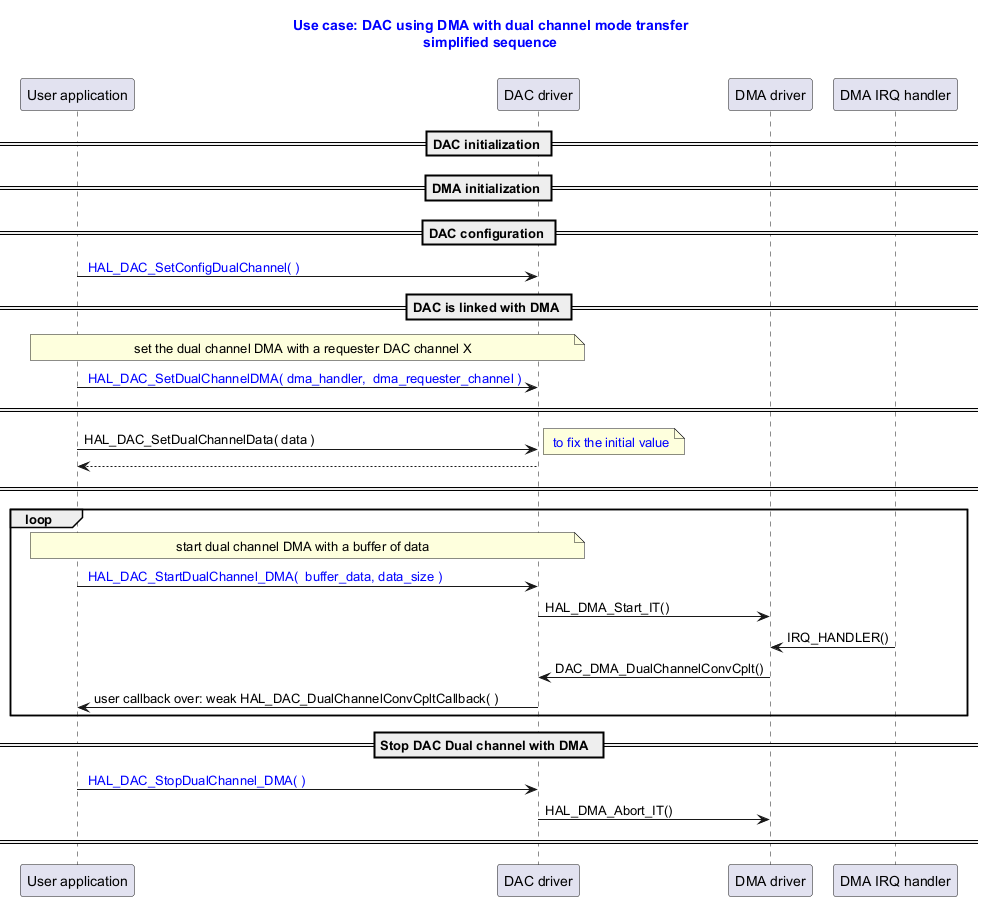Click the 'to fix the initial value' note
The height and width of the screenshot is (901, 983).
point(611,443)
